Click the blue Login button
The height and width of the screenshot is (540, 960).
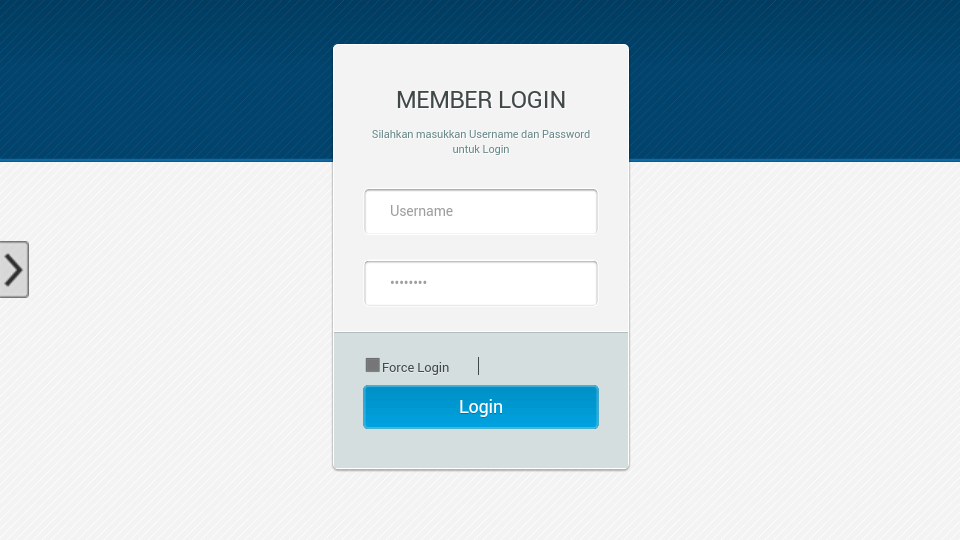click(481, 407)
